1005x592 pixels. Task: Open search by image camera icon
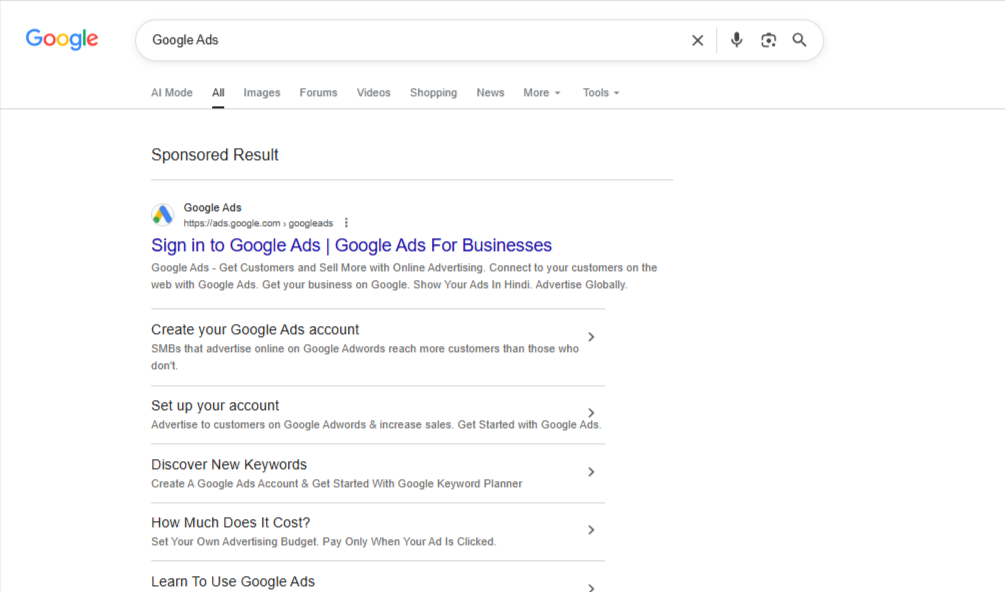click(768, 40)
